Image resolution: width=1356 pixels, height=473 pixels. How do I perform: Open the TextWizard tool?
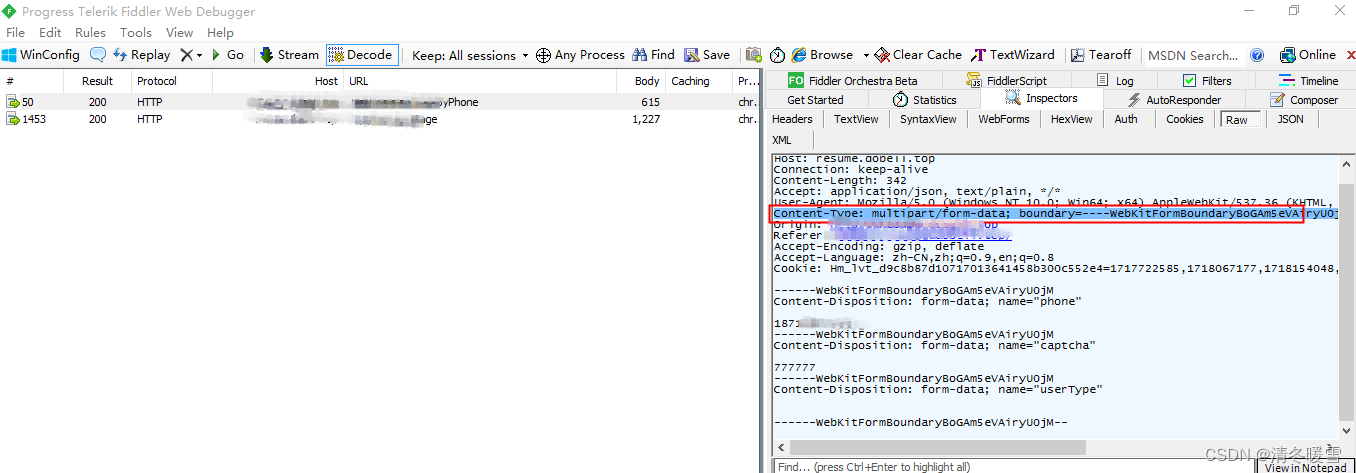1013,55
